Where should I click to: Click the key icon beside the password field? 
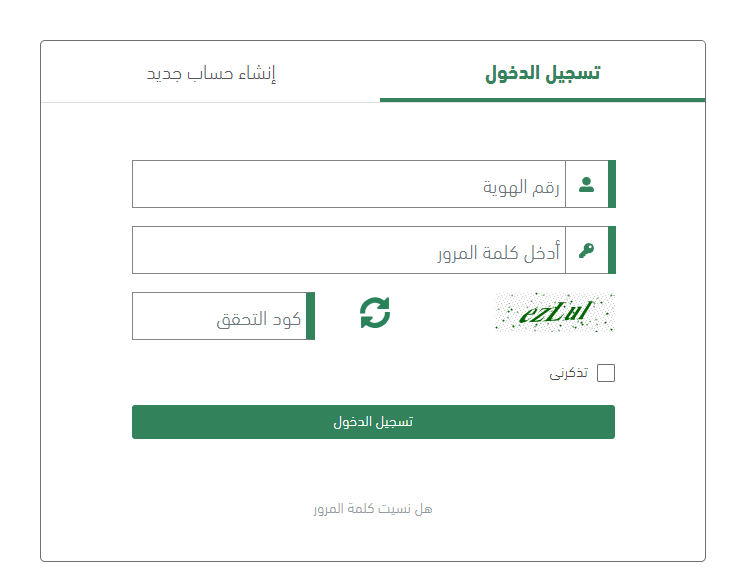tap(587, 250)
